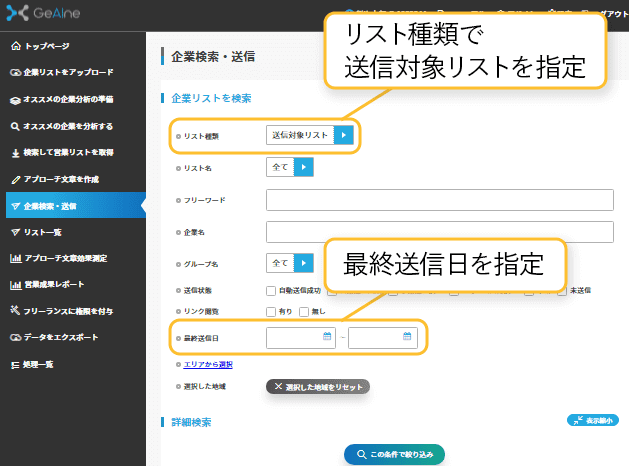Click the リスト一覧 paper plane icon
Image resolution: width=629 pixels, height=466 pixels.
[x=15, y=232]
